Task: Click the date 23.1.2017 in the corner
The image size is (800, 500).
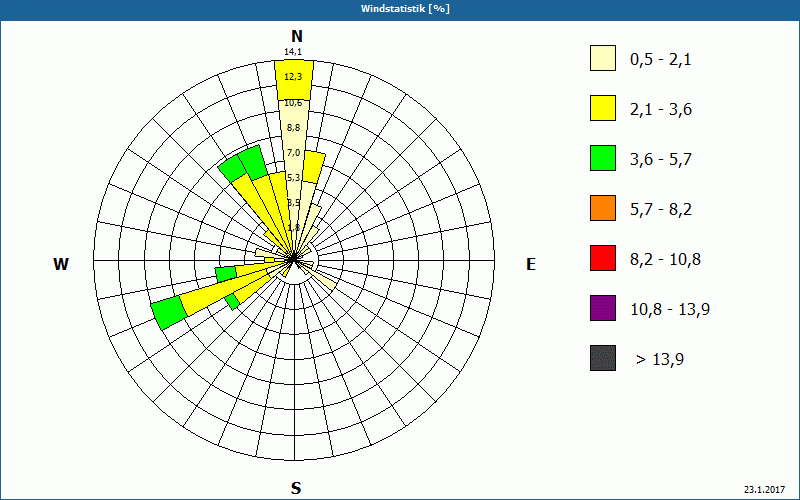Action: [764, 490]
